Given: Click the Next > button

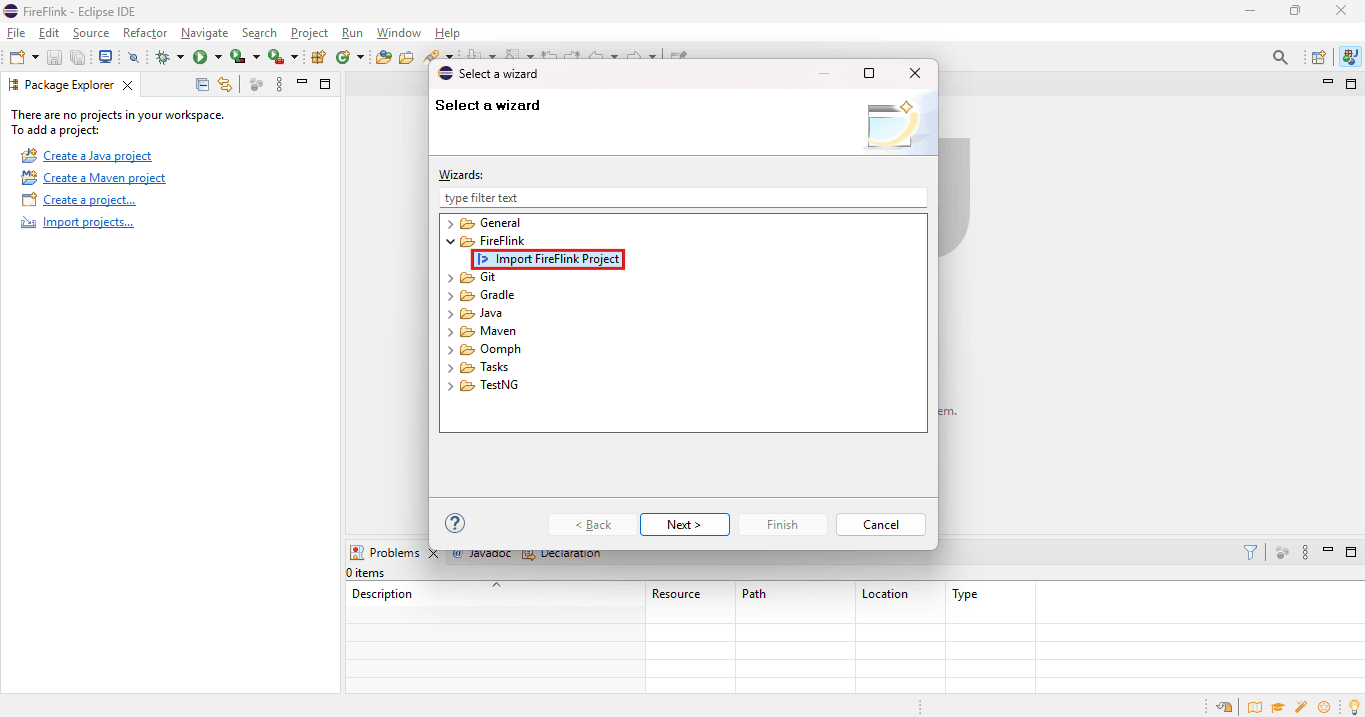Looking at the screenshot, I should pos(684,524).
